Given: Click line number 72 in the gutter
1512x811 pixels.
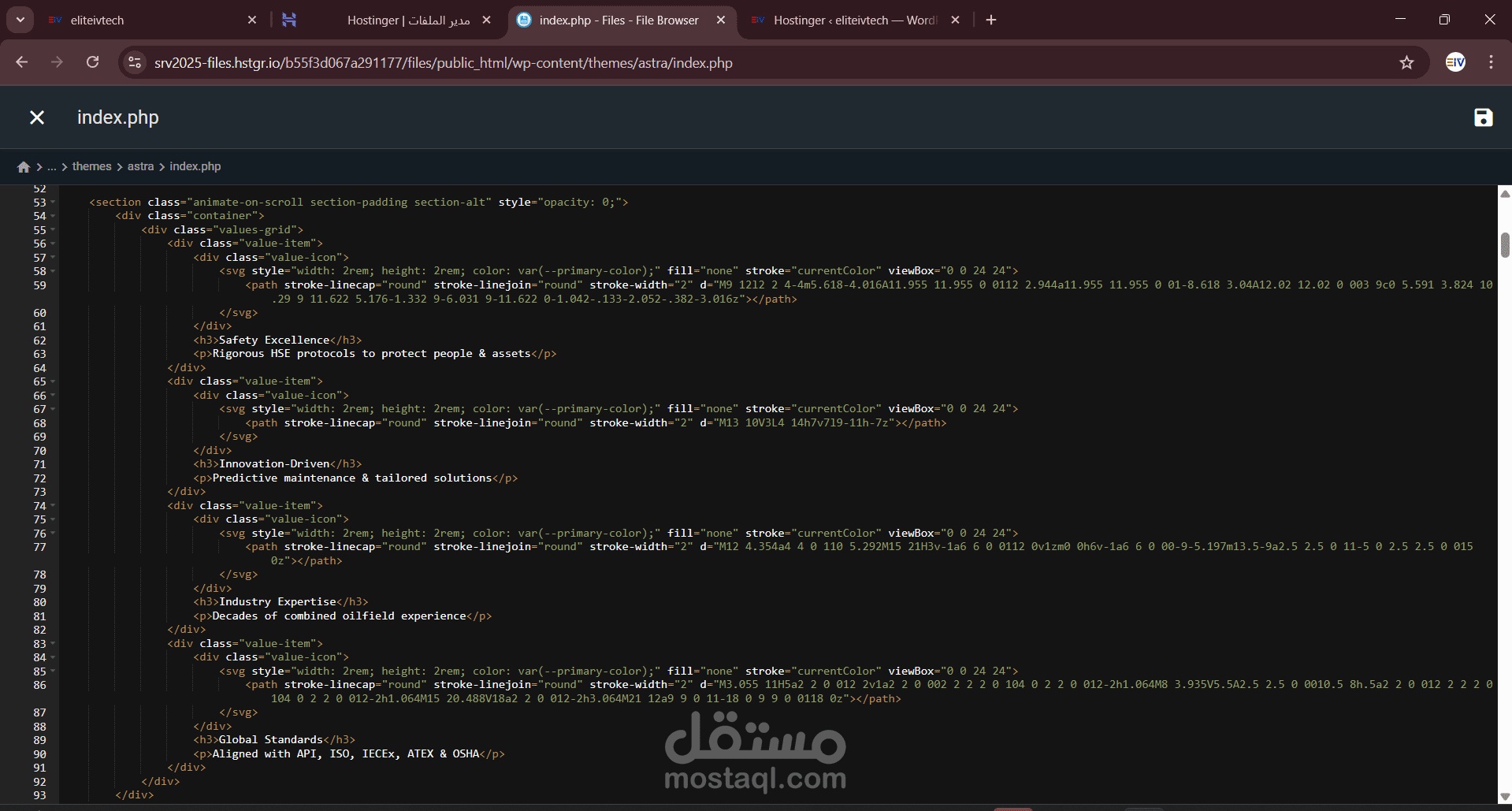Looking at the screenshot, I should (x=39, y=478).
